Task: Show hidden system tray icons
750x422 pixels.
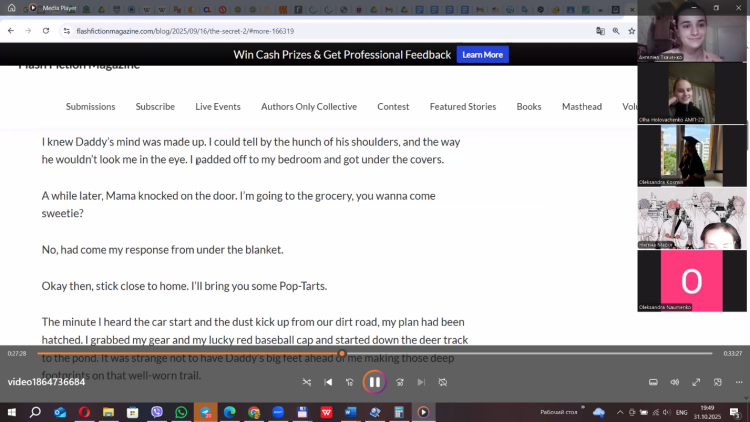Action: pos(620,412)
